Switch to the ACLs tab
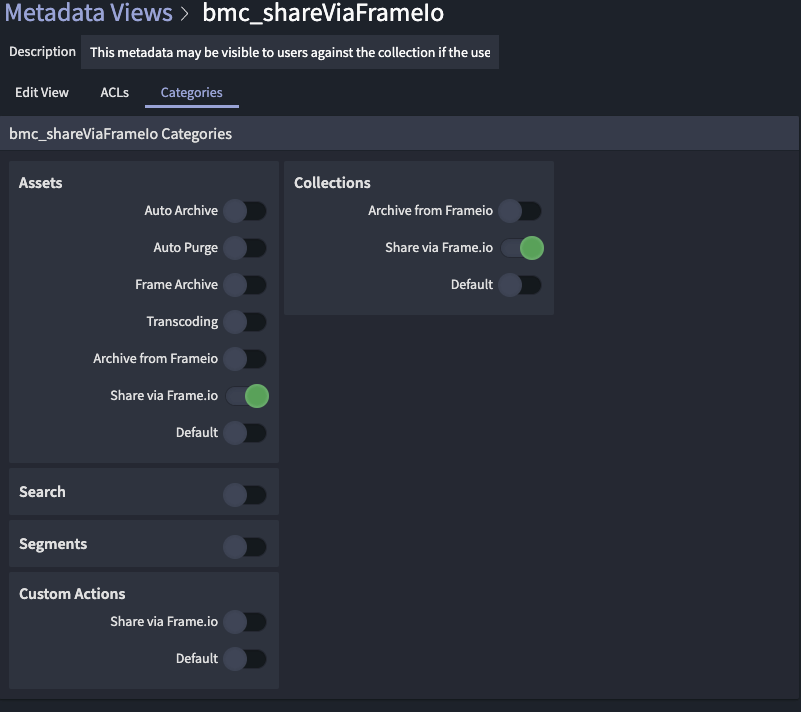 pos(114,92)
